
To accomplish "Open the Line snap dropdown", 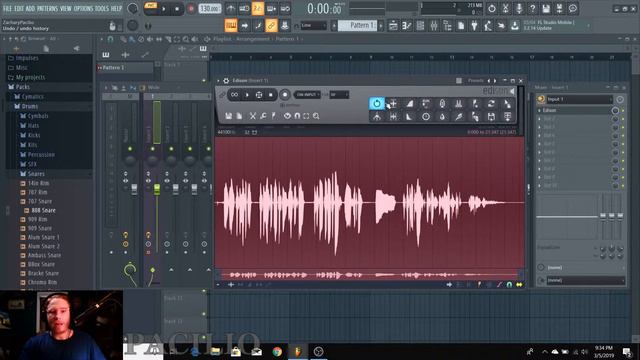I will (x=313, y=26).
